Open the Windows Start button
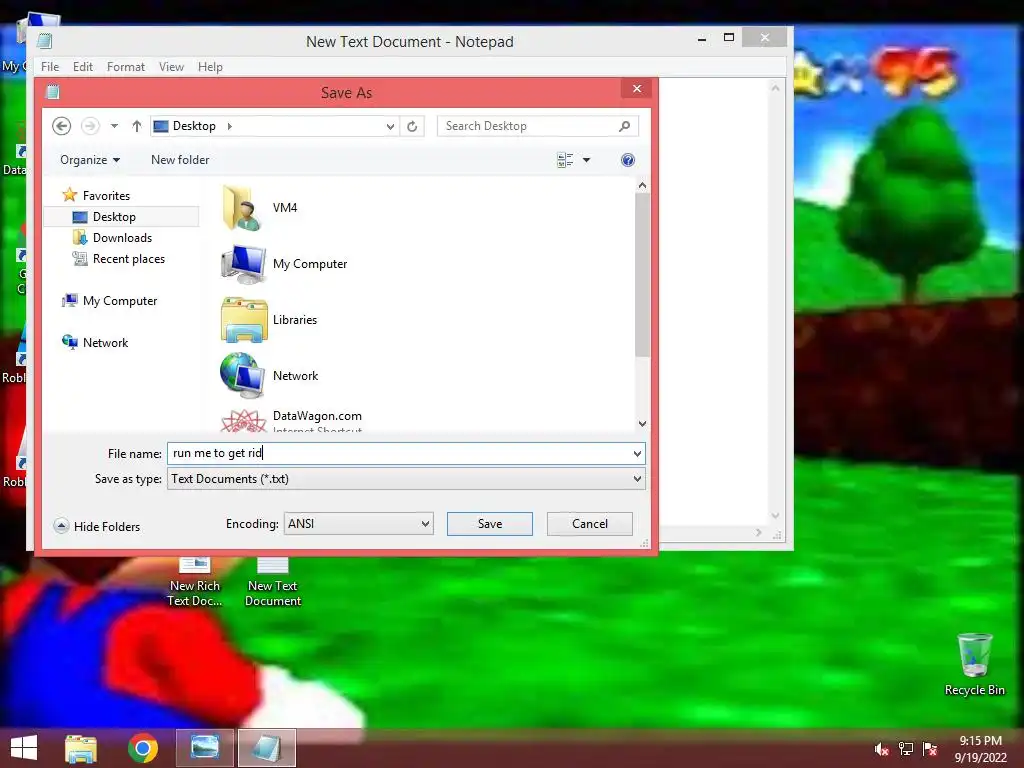Image resolution: width=1024 pixels, height=768 pixels. point(24,748)
